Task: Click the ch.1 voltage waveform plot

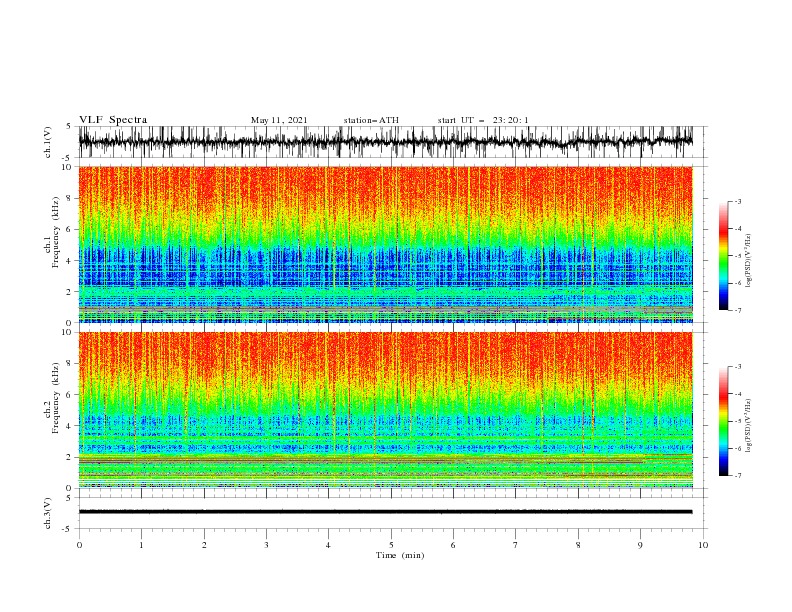Action: tap(385, 142)
